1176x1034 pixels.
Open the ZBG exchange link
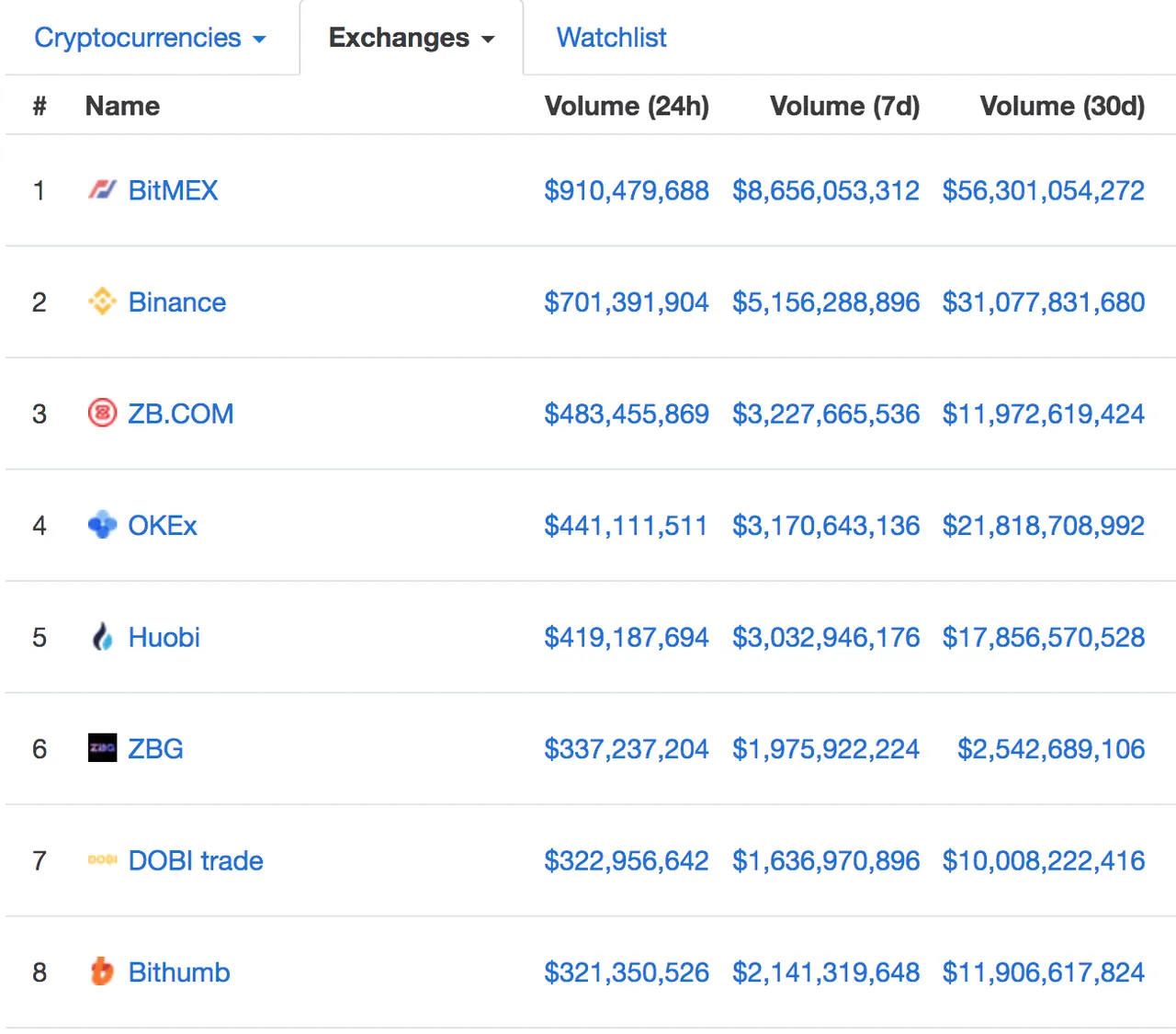(155, 748)
